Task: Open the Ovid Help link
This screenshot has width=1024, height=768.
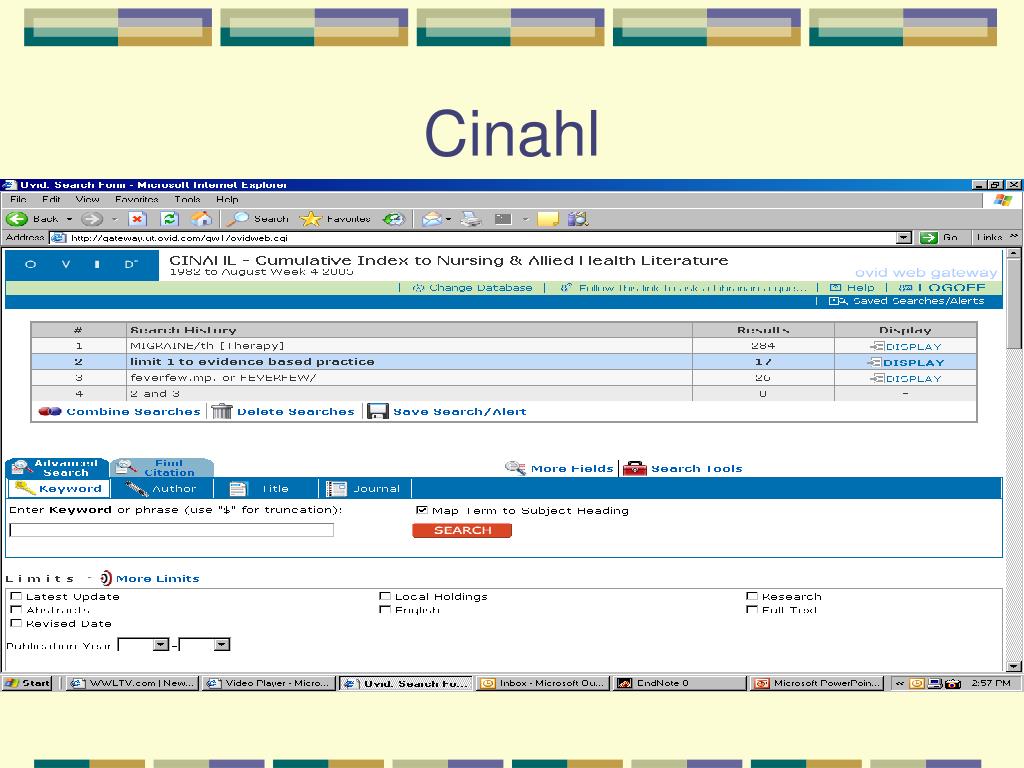Action: pos(852,287)
